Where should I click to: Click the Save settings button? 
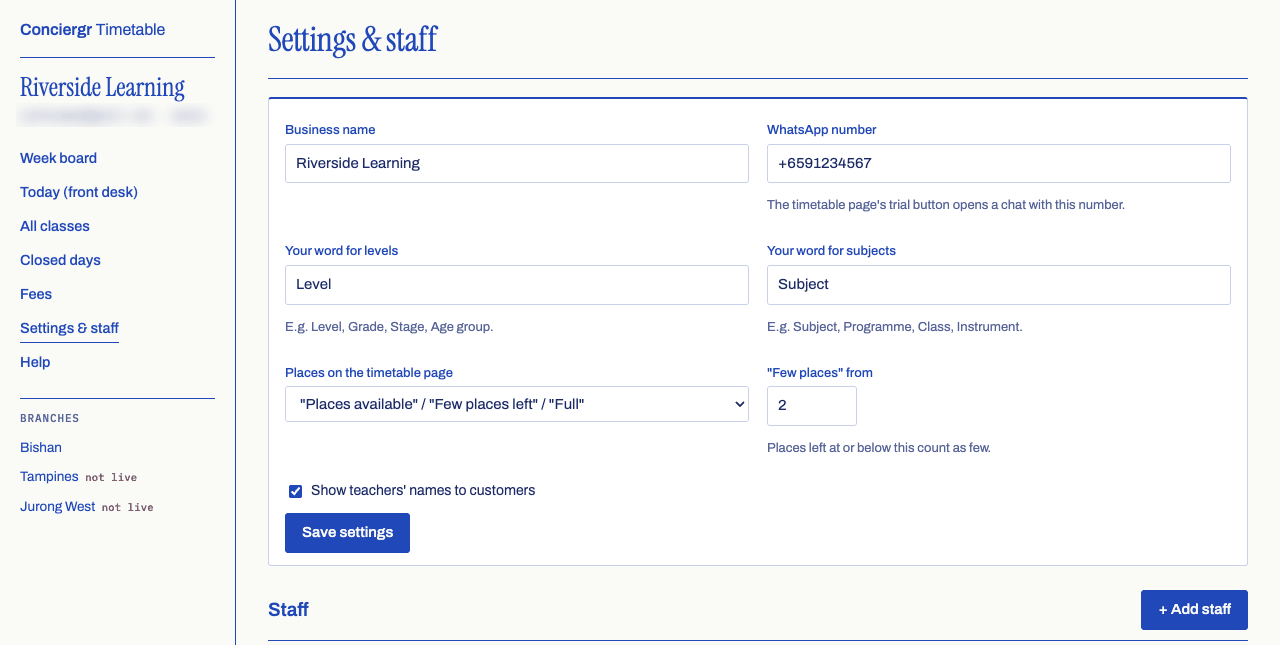click(x=347, y=533)
